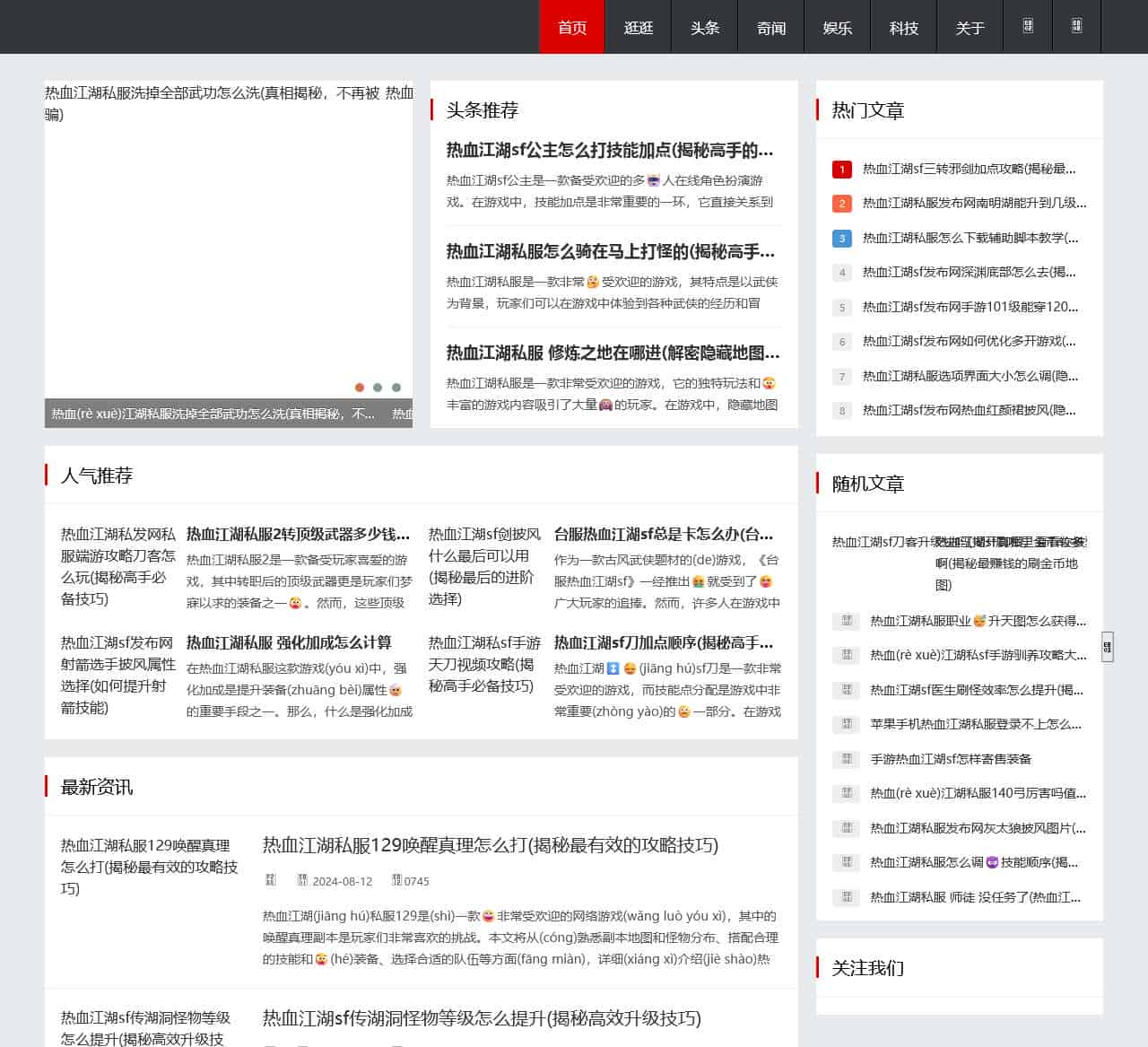Image resolution: width=1148 pixels, height=1047 pixels.
Task: Click the floating side button at the right page edge
Action: coord(1108,646)
